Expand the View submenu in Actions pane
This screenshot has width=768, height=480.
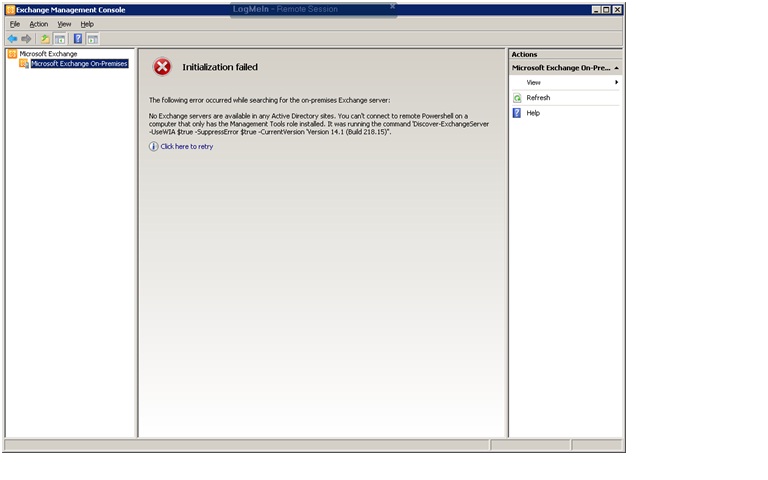pos(565,82)
